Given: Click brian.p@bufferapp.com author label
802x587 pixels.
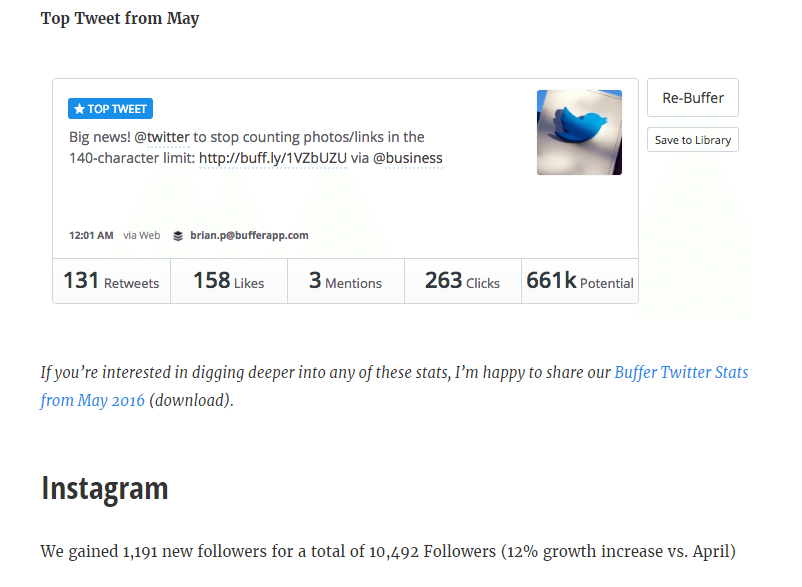Looking at the screenshot, I should [249, 235].
